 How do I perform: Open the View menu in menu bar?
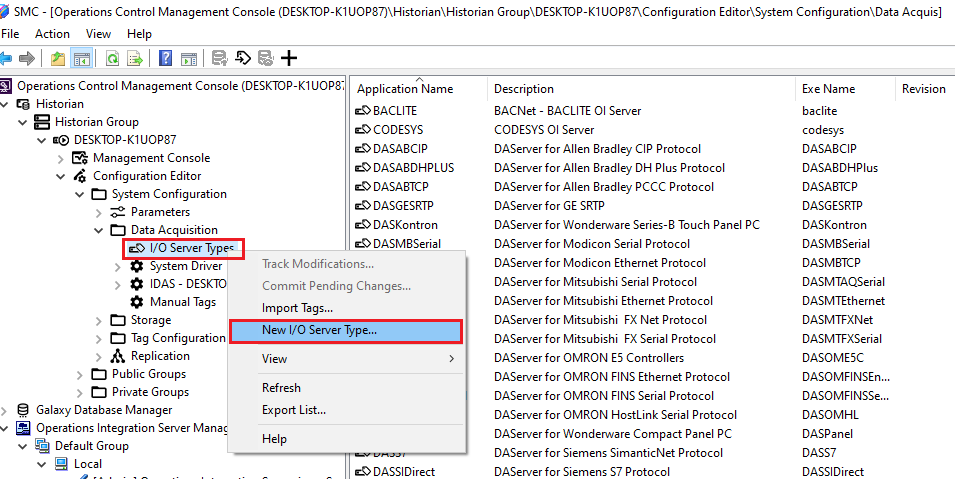coord(99,34)
